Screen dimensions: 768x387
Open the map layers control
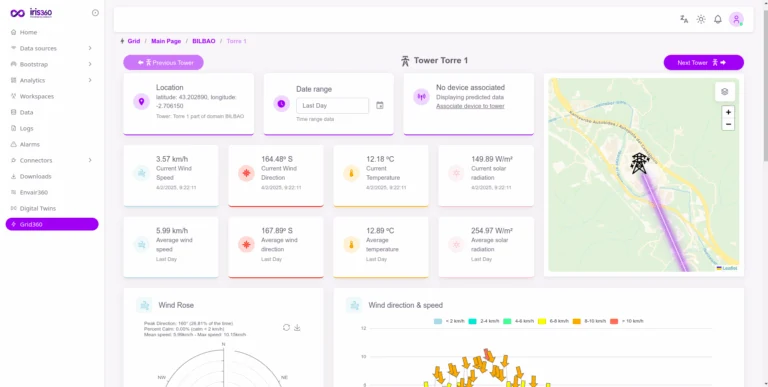[x=725, y=92]
